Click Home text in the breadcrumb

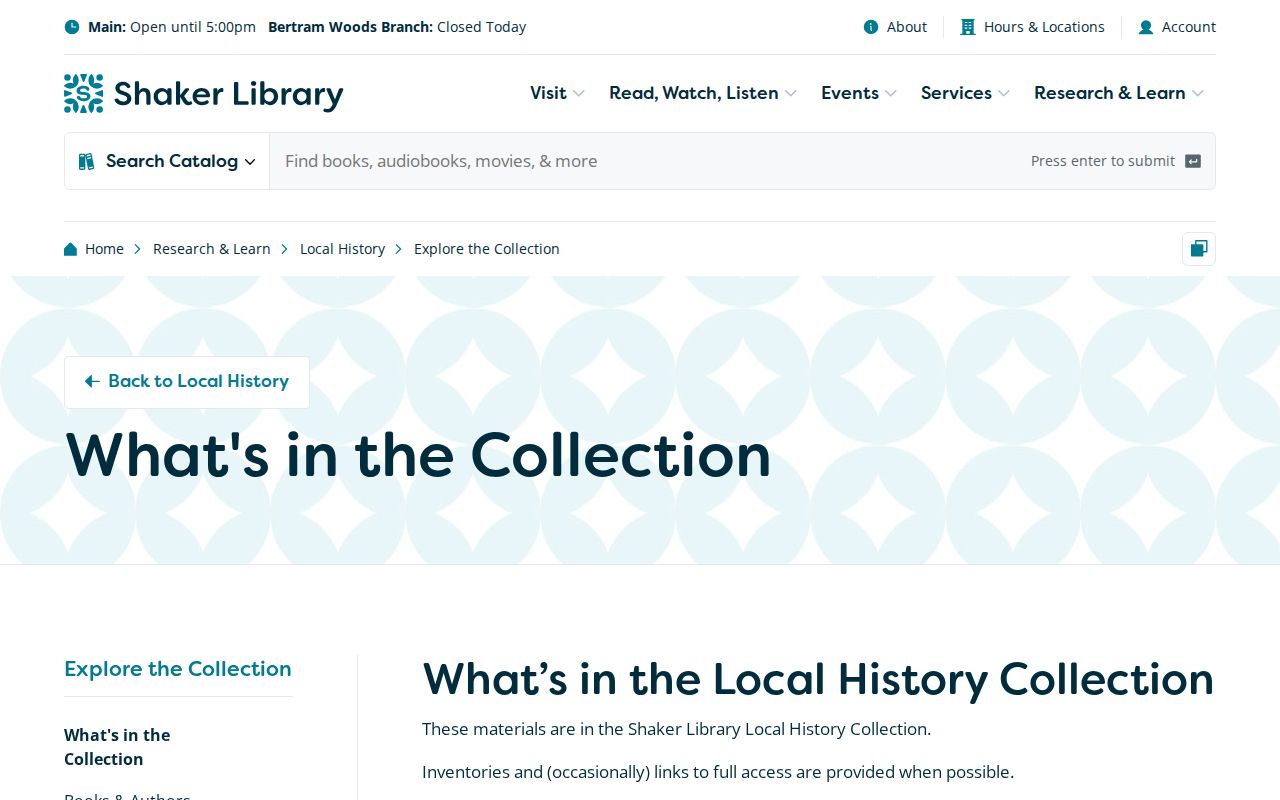pyautogui.click(x=104, y=249)
